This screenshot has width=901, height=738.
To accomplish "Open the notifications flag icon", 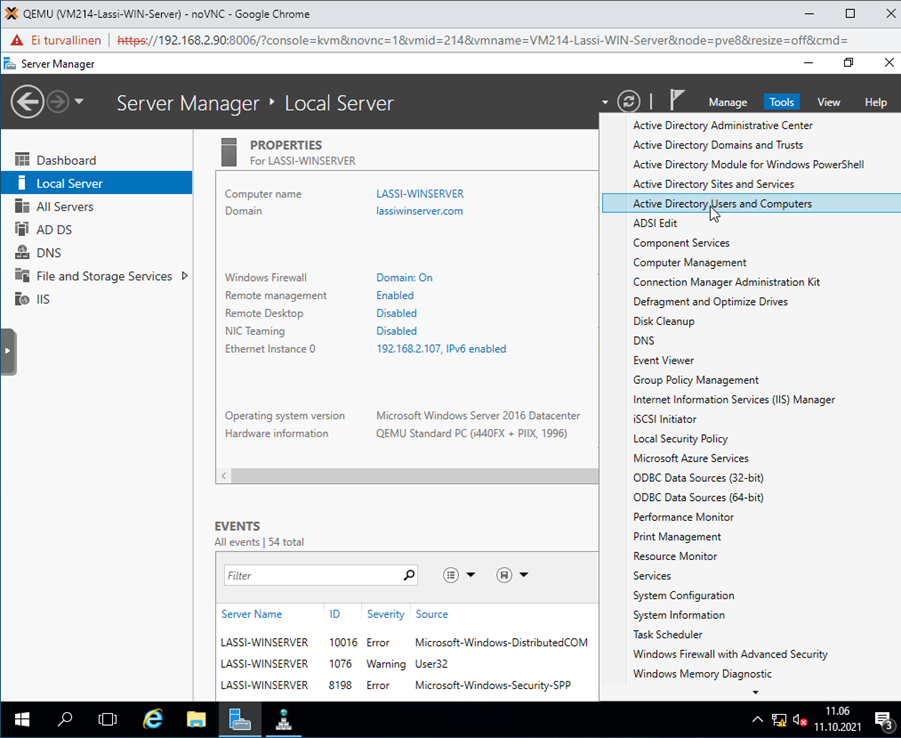I will click(676, 101).
